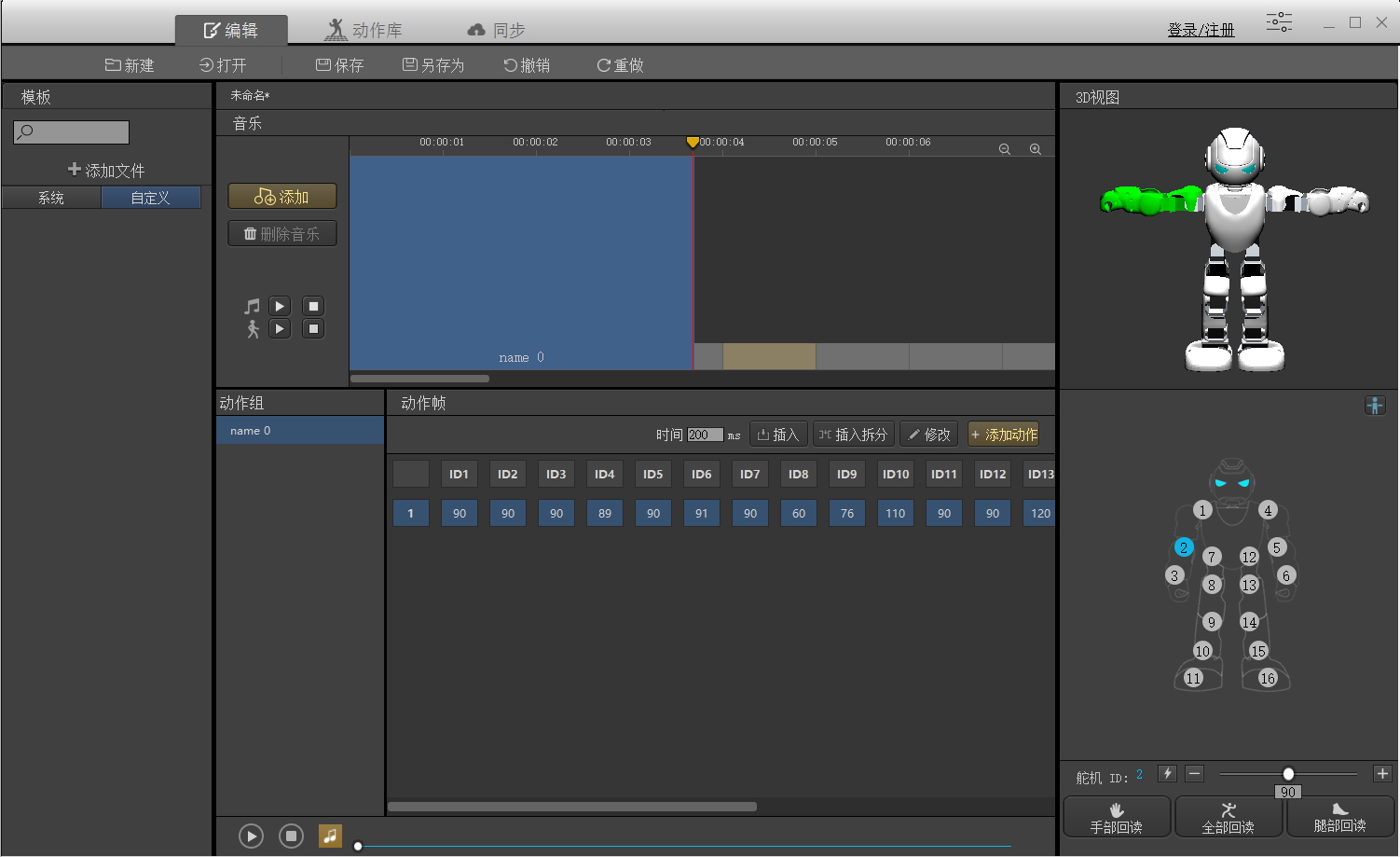The height and width of the screenshot is (857, 1400).
Task: Click the 手部回读 button
Action: pos(1117,817)
